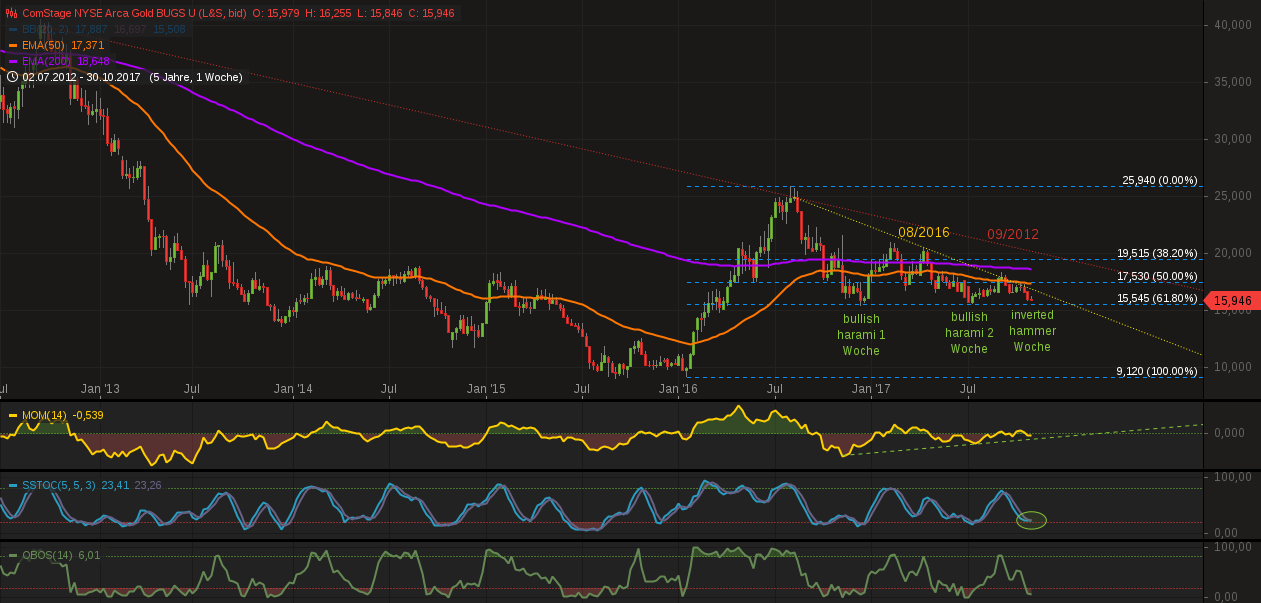Viewport: 1261px width, 603px height.
Task: Click the green OBOS(14) legend marker
Action: click(x=11, y=555)
